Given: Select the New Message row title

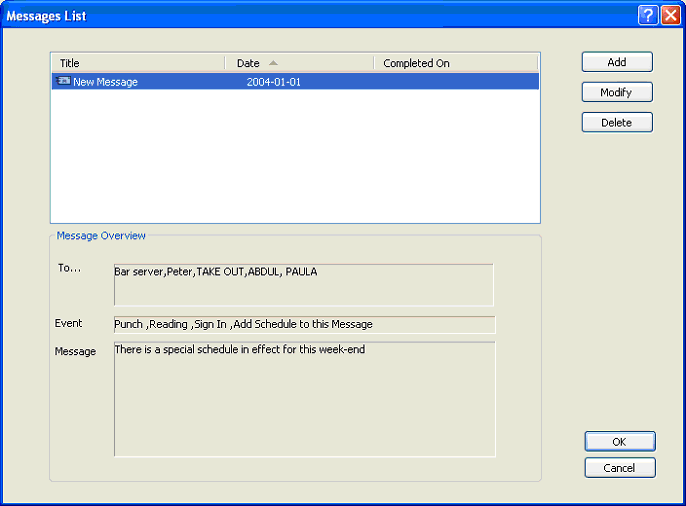Looking at the screenshot, I should 105,82.
